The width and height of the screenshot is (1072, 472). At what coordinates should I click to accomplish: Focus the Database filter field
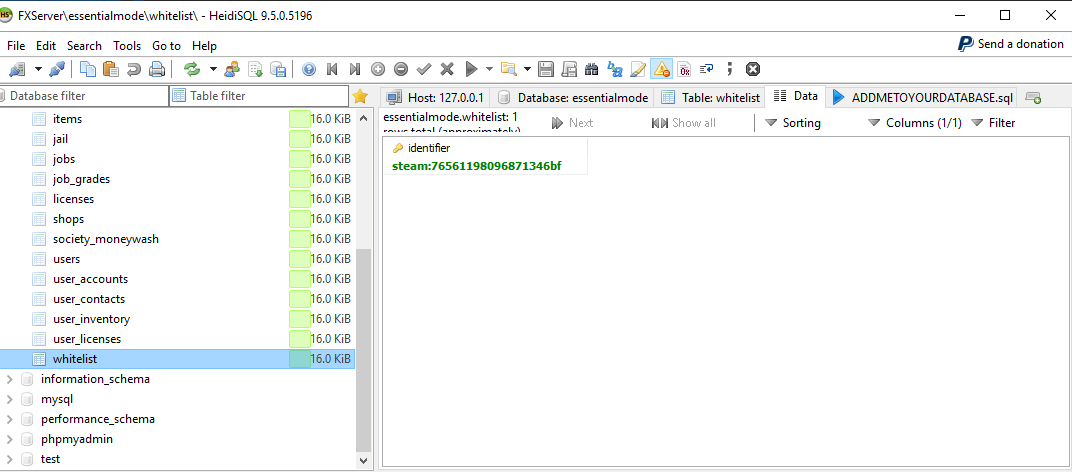coord(84,96)
